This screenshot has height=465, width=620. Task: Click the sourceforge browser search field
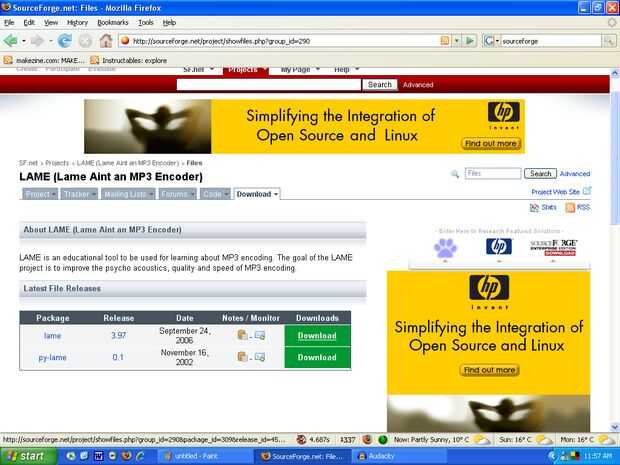(550, 41)
